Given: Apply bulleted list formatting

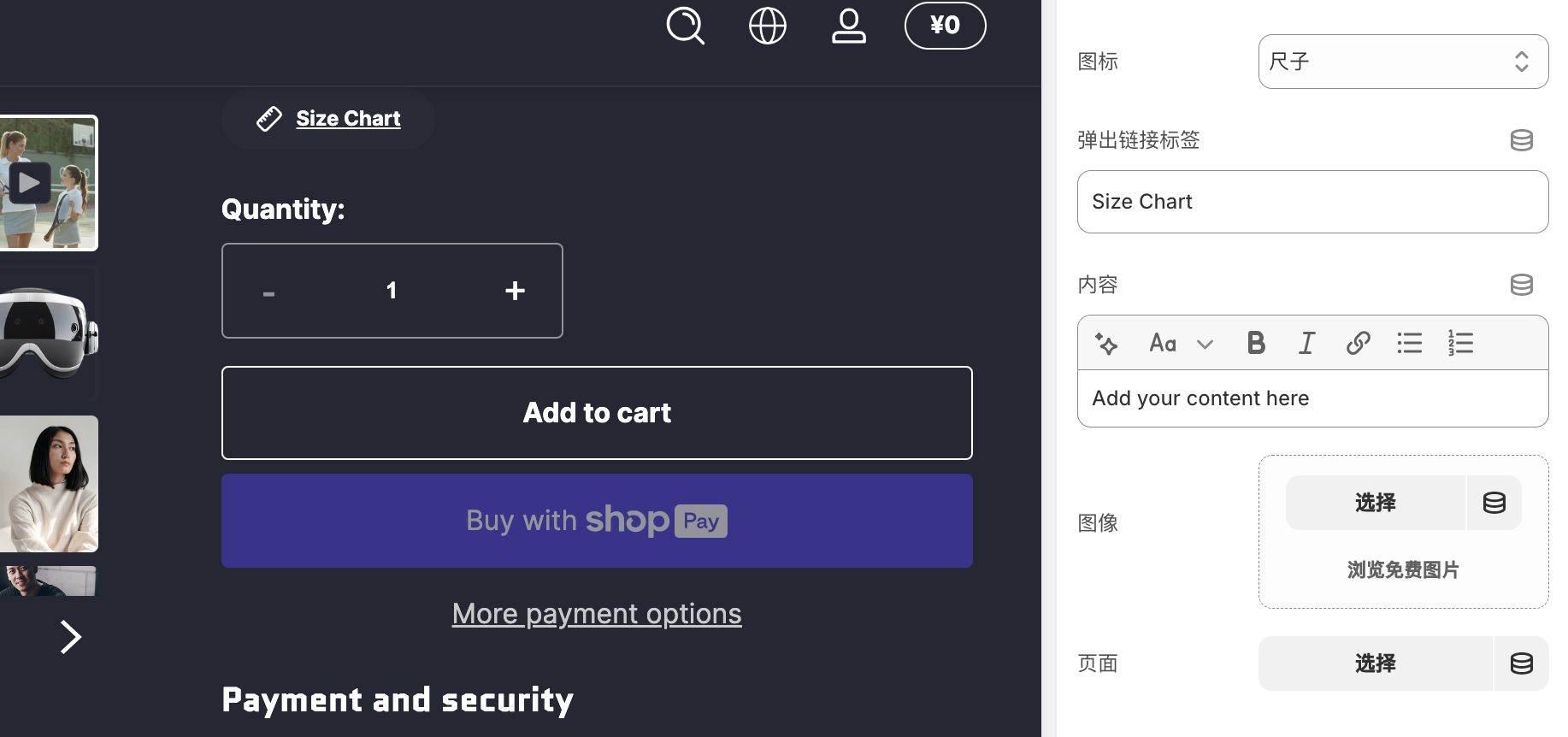Looking at the screenshot, I should click(x=1409, y=344).
